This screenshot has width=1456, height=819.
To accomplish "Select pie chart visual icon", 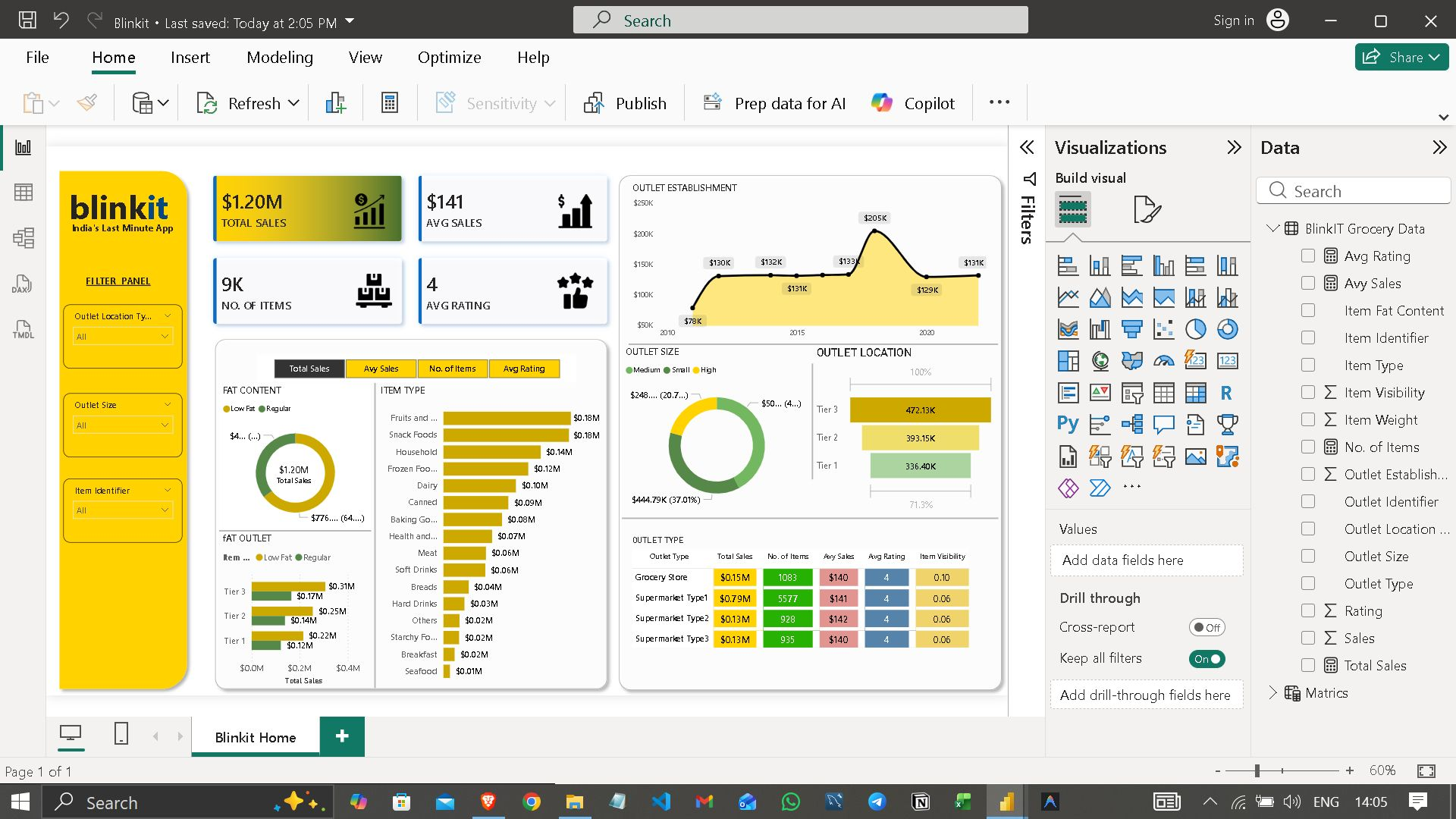I will click(1195, 329).
